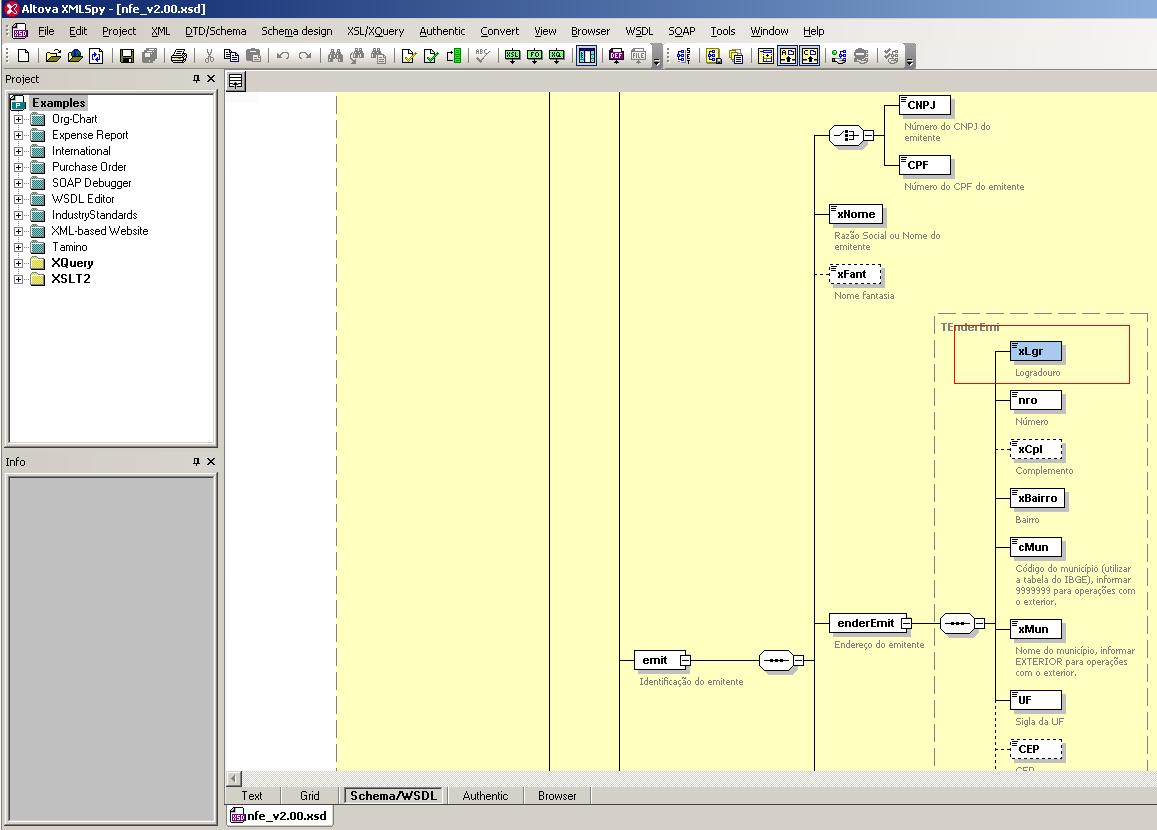This screenshot has width=1157, height=830.
Task: Toggle the AD annotation display toolbar button
Action: tap(787, 57)
